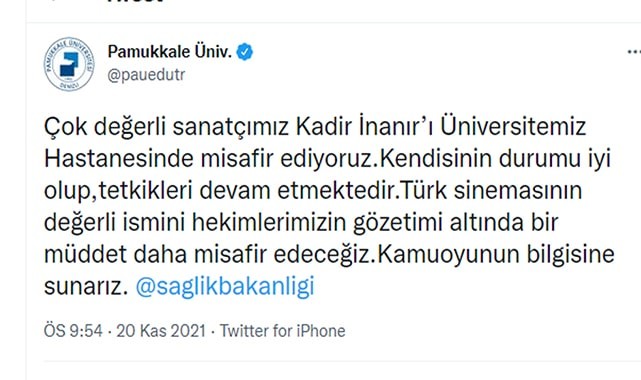Open the Pamukkale University profile avatar

69,64
